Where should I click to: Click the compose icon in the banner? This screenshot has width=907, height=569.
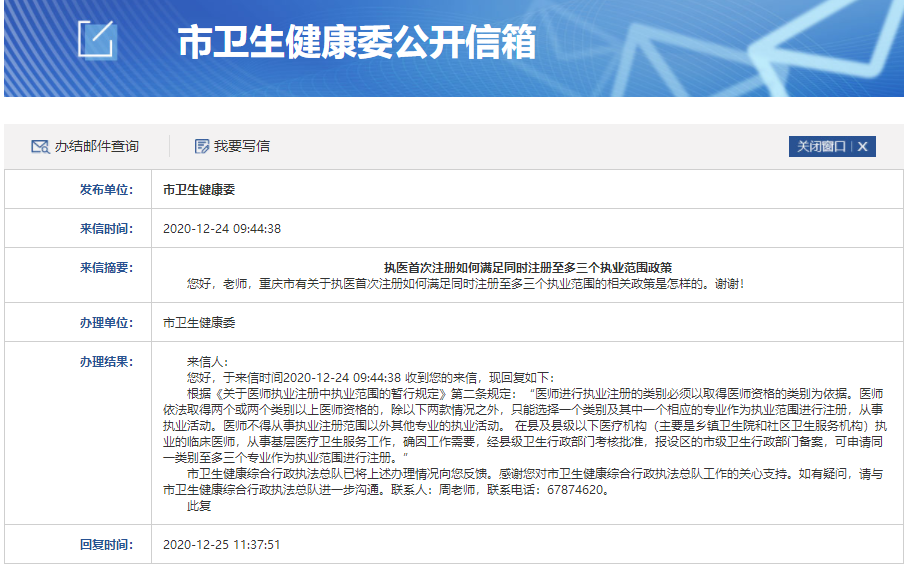pyautogui.click(x=97, y=41)
